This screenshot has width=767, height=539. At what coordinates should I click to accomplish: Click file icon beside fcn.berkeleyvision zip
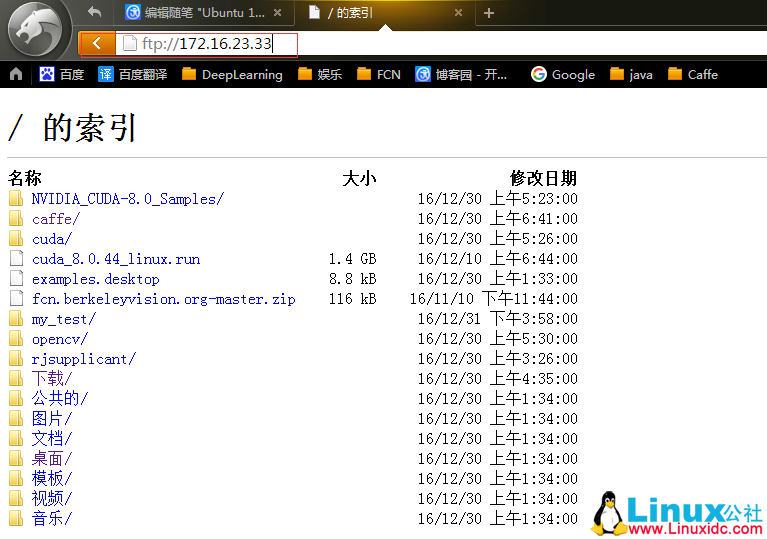coord(16,298)
